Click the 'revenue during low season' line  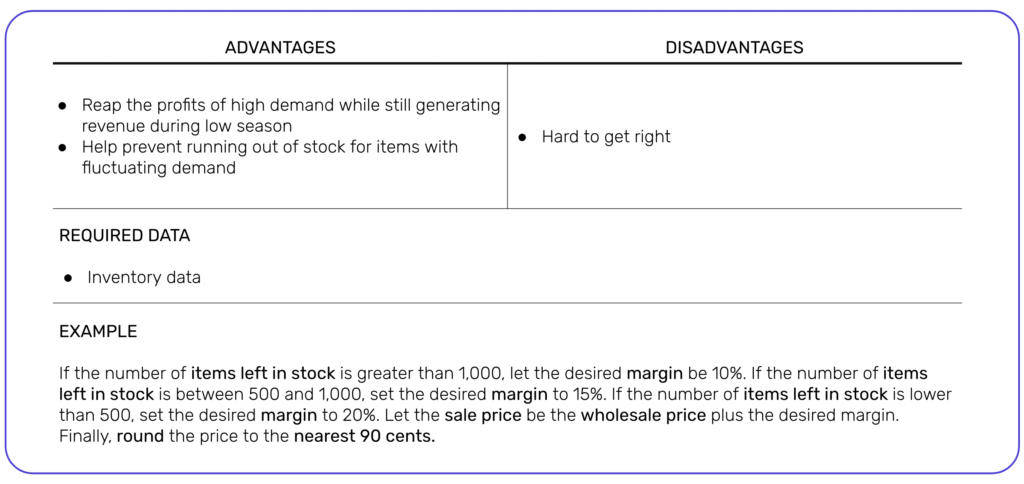pyautogui.click(x=187, y=125)
